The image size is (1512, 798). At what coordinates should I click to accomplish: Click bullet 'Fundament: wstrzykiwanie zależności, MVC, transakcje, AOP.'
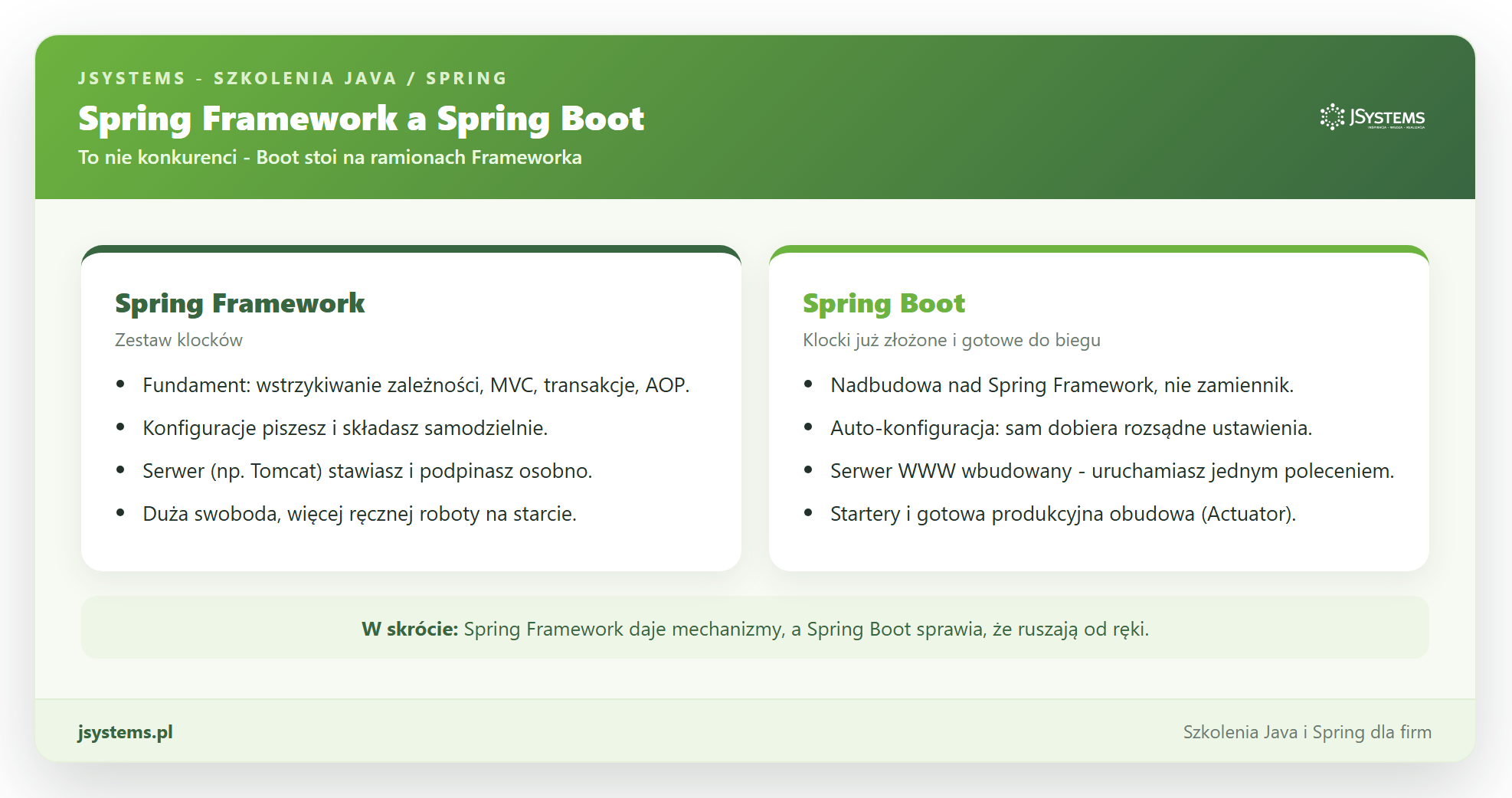(416, 385)
